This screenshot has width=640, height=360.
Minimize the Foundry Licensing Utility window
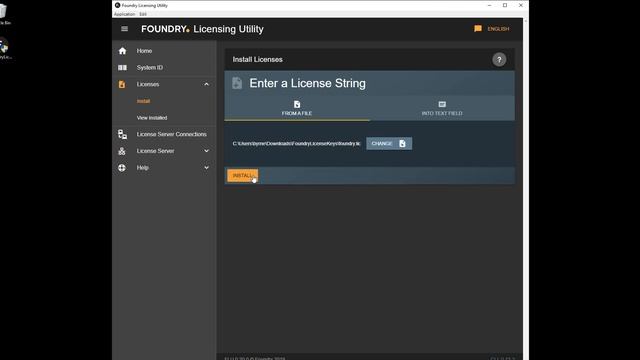pos(489,5)
